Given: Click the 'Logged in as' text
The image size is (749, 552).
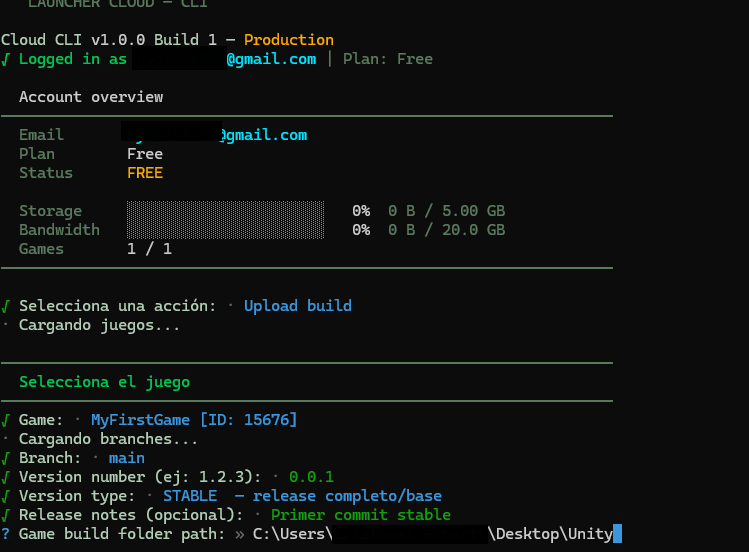Looking at the screenshot, I should point(73,59).
